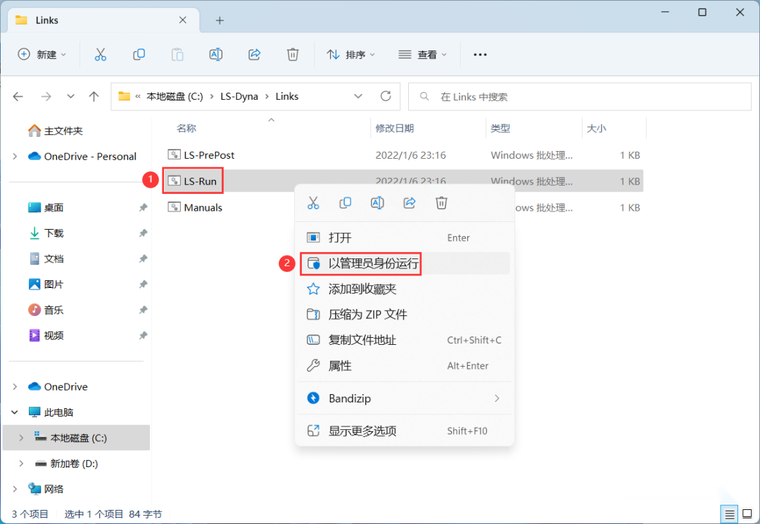Select the Manuals file name
Image resolution: width=760 pixels, height=524 pixels.
[203, 207]
